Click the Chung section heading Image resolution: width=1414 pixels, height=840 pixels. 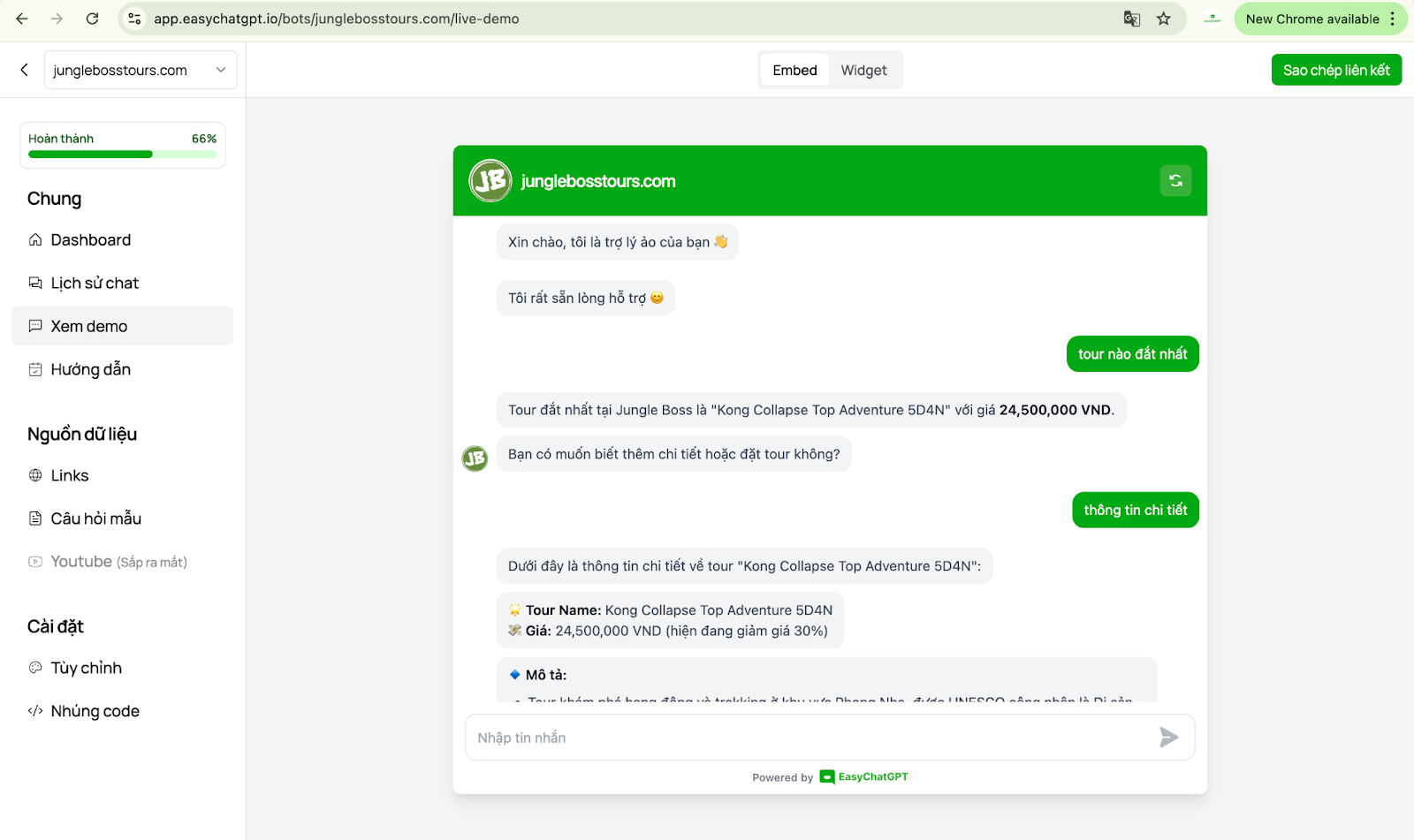[54, 199]
